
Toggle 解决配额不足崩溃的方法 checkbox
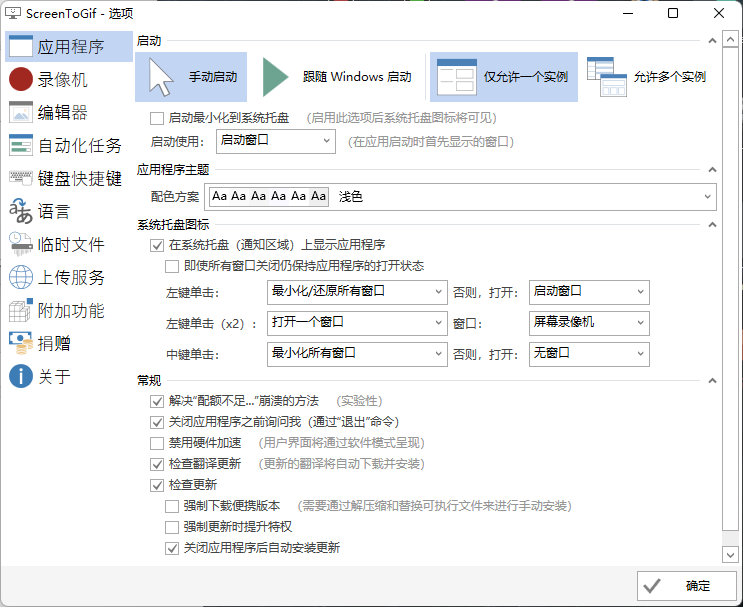tap(157, 401)
